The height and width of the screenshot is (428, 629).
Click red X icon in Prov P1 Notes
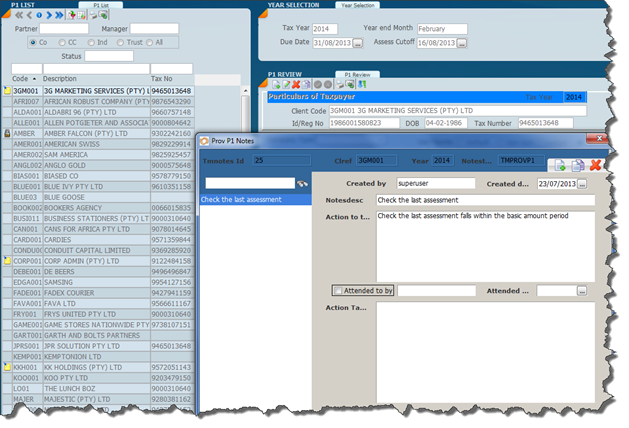[596, 165]
